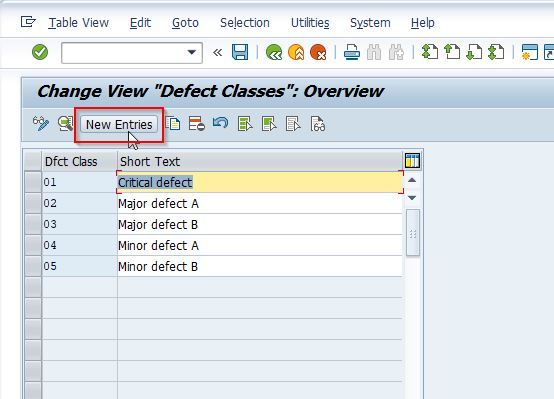The width and height of the screenshot is (554, 399).
Task: Select row for defect class 01
Action: (33, 182)
